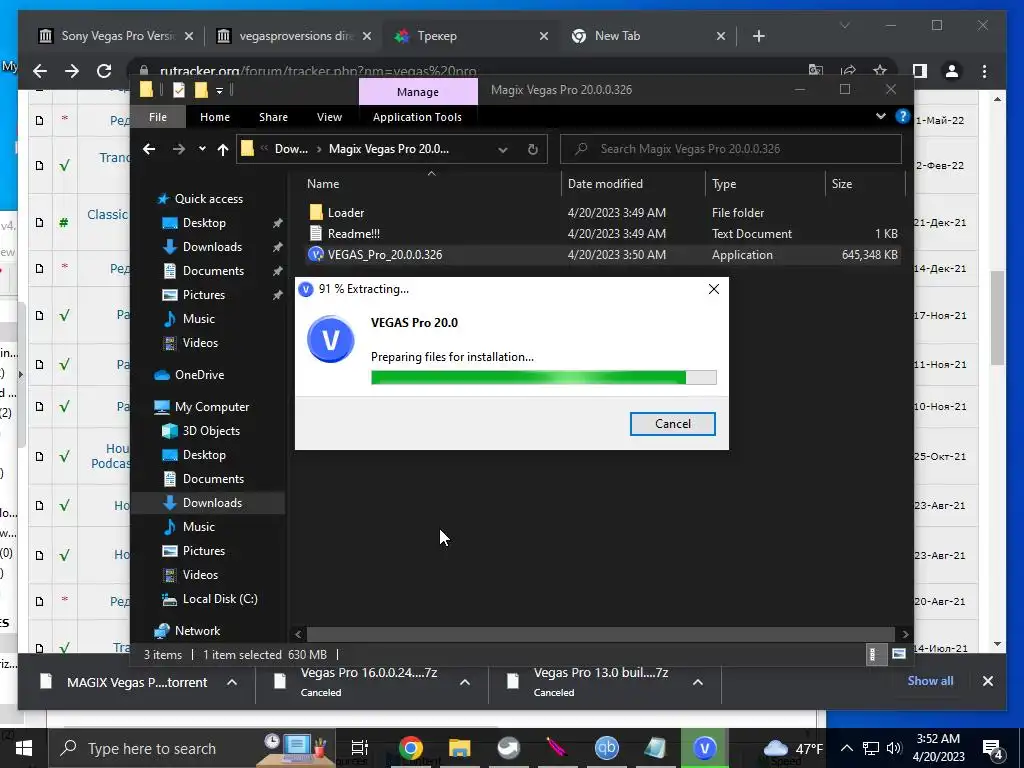Open Task View on taskbar
The width and height of the screenshot is (1024, 768).
coord(359,748)
